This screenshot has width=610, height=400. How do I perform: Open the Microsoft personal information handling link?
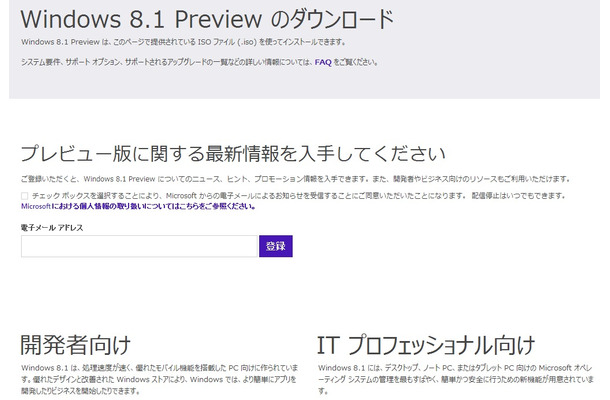[138, 206]
